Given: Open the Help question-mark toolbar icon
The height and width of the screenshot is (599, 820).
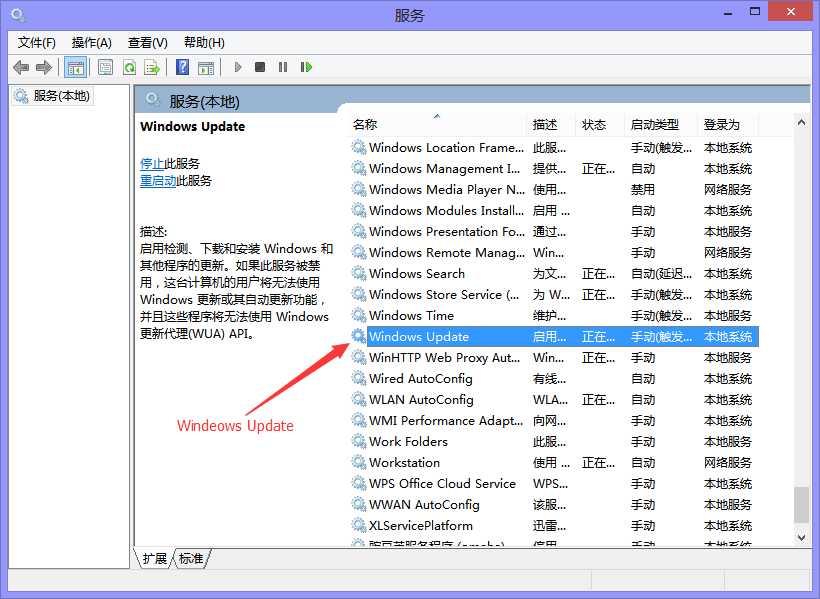Looking at the screenshot, I should pyautogui.click(x=183, y=67).
